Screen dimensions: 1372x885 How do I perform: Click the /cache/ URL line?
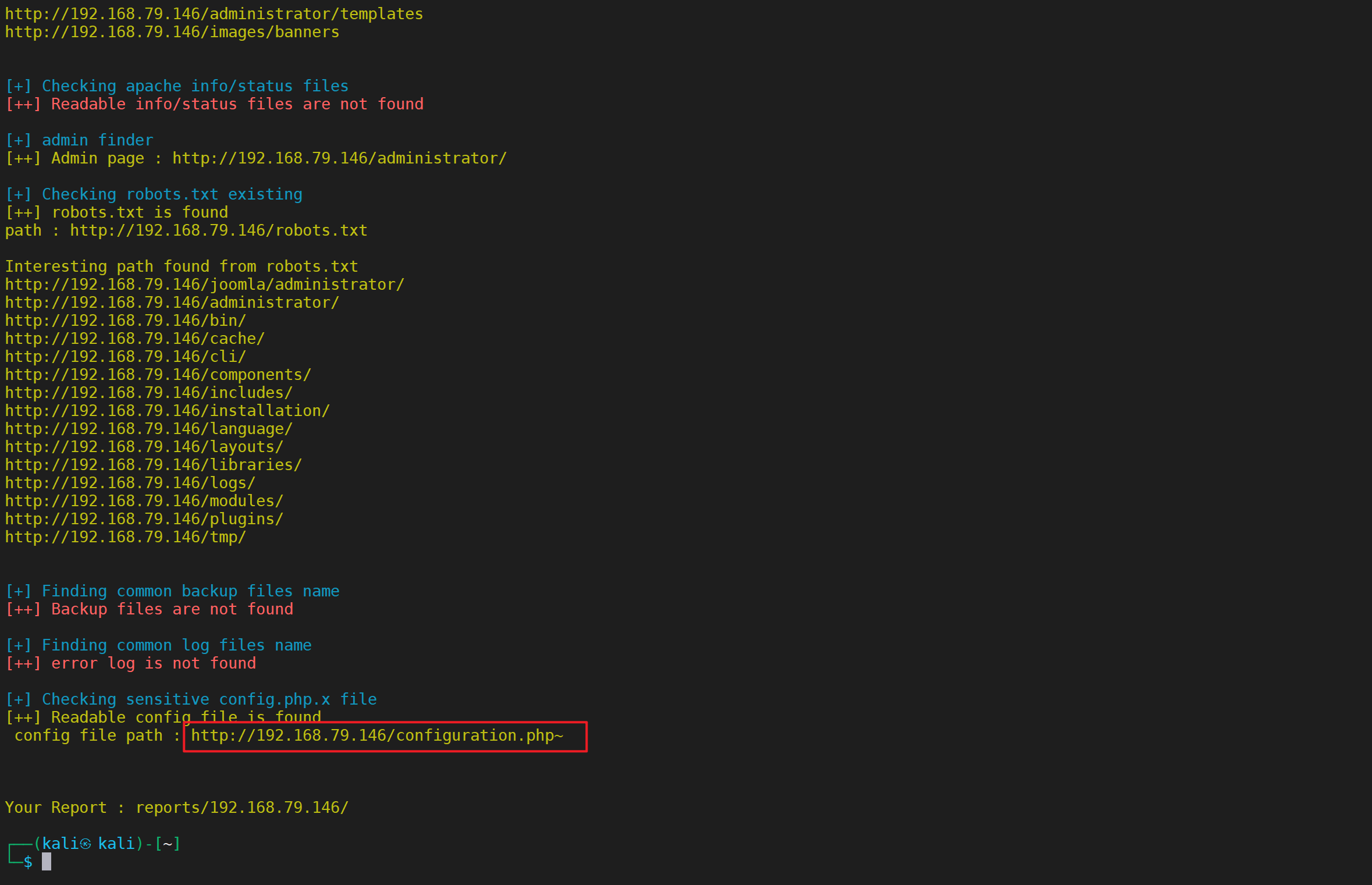(135, 339)
